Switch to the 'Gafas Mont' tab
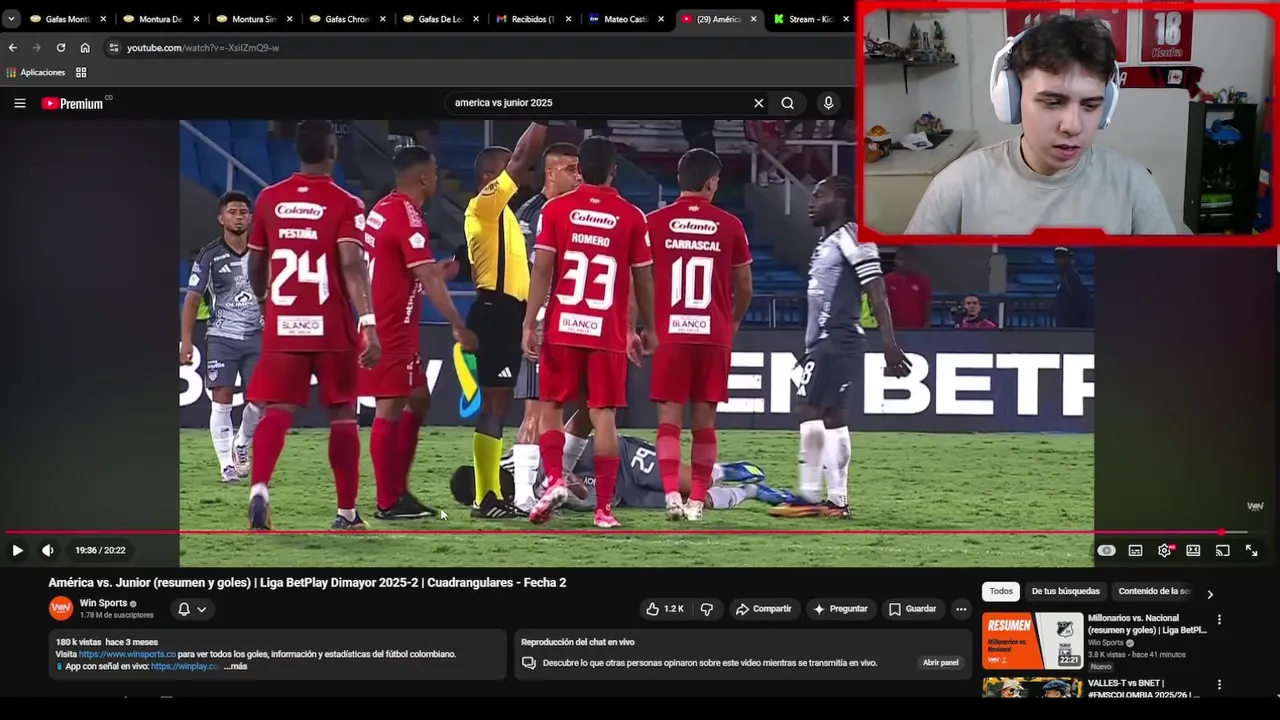The image size is (1280, 720). pyautogui.click(x=68, y=19)
